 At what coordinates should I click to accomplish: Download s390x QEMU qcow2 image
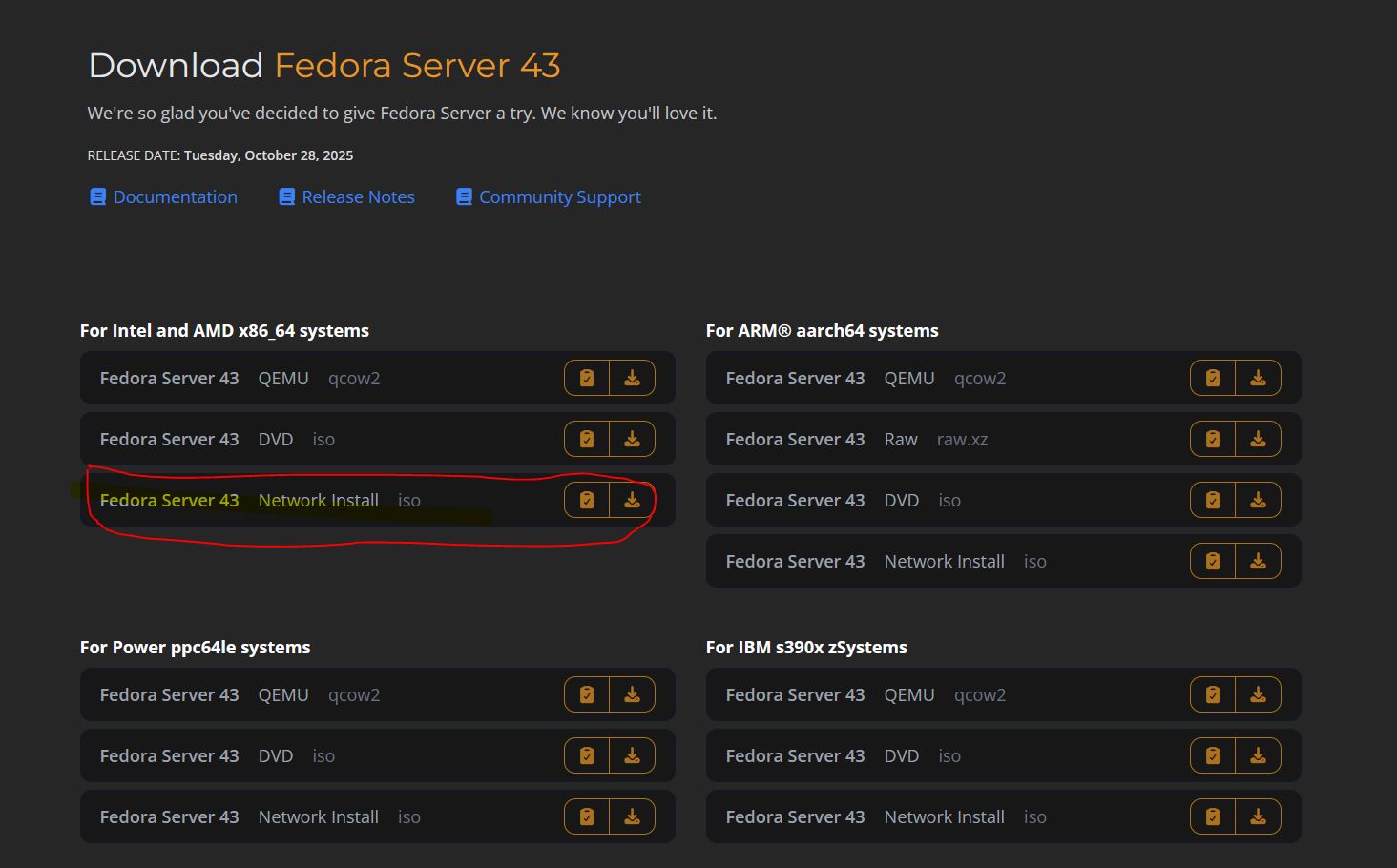click(x=1259, y=694)
